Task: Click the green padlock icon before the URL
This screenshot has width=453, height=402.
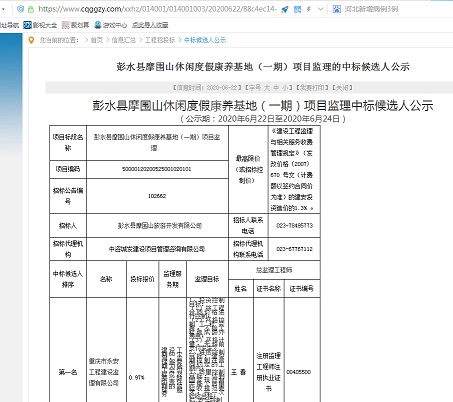Action: (31, 9)
